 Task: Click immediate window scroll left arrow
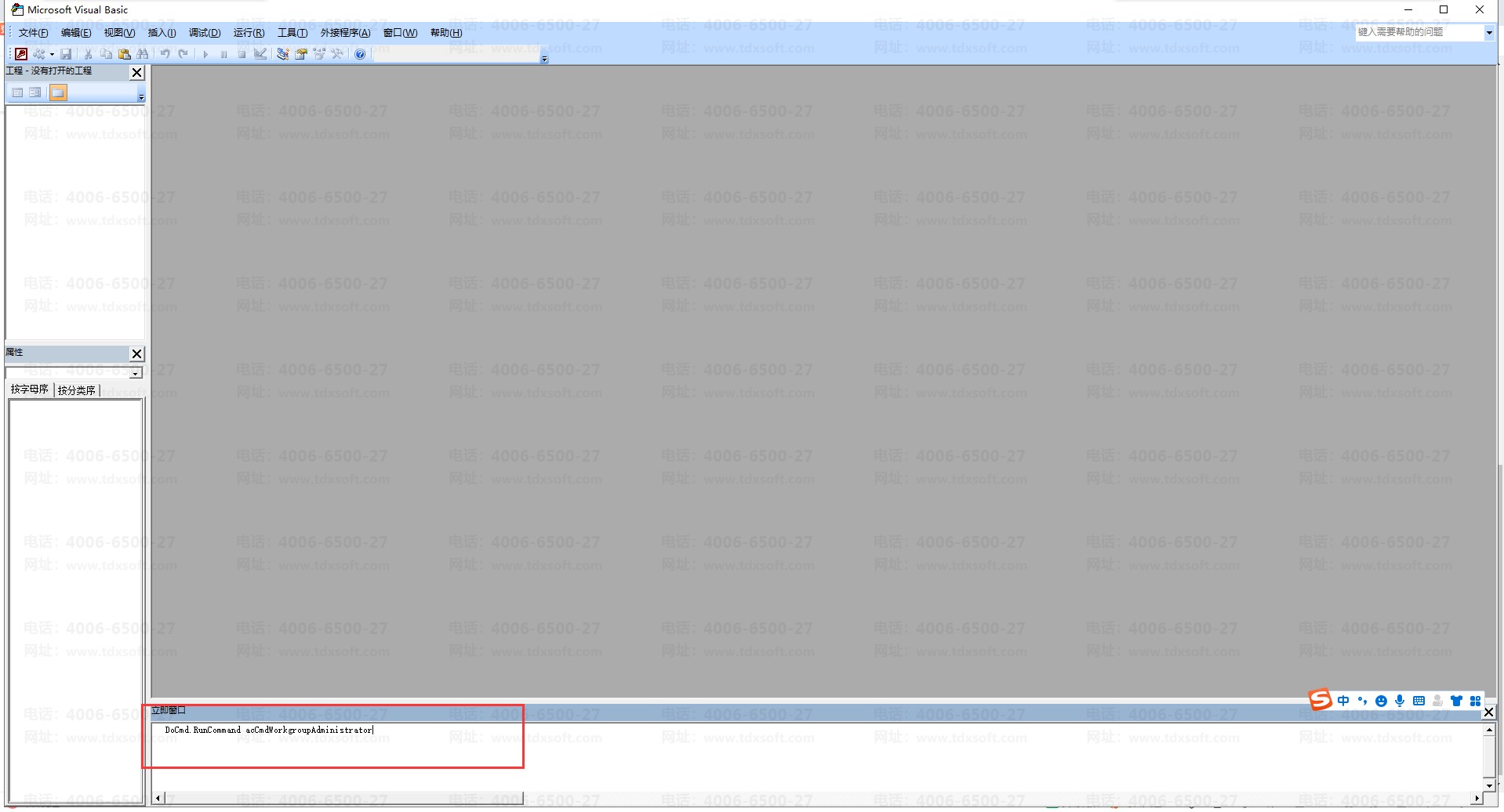click(x=158, y=798)
